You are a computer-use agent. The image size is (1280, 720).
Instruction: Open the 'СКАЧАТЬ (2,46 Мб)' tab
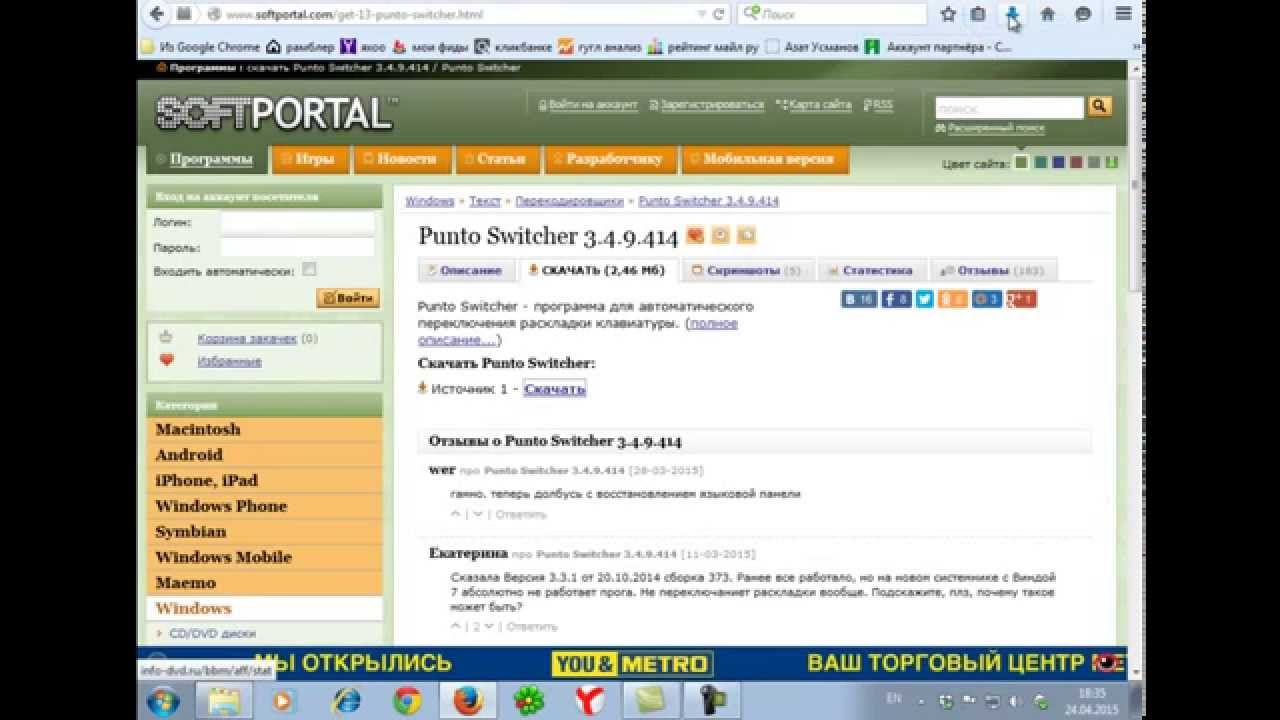tap(598, 270)
